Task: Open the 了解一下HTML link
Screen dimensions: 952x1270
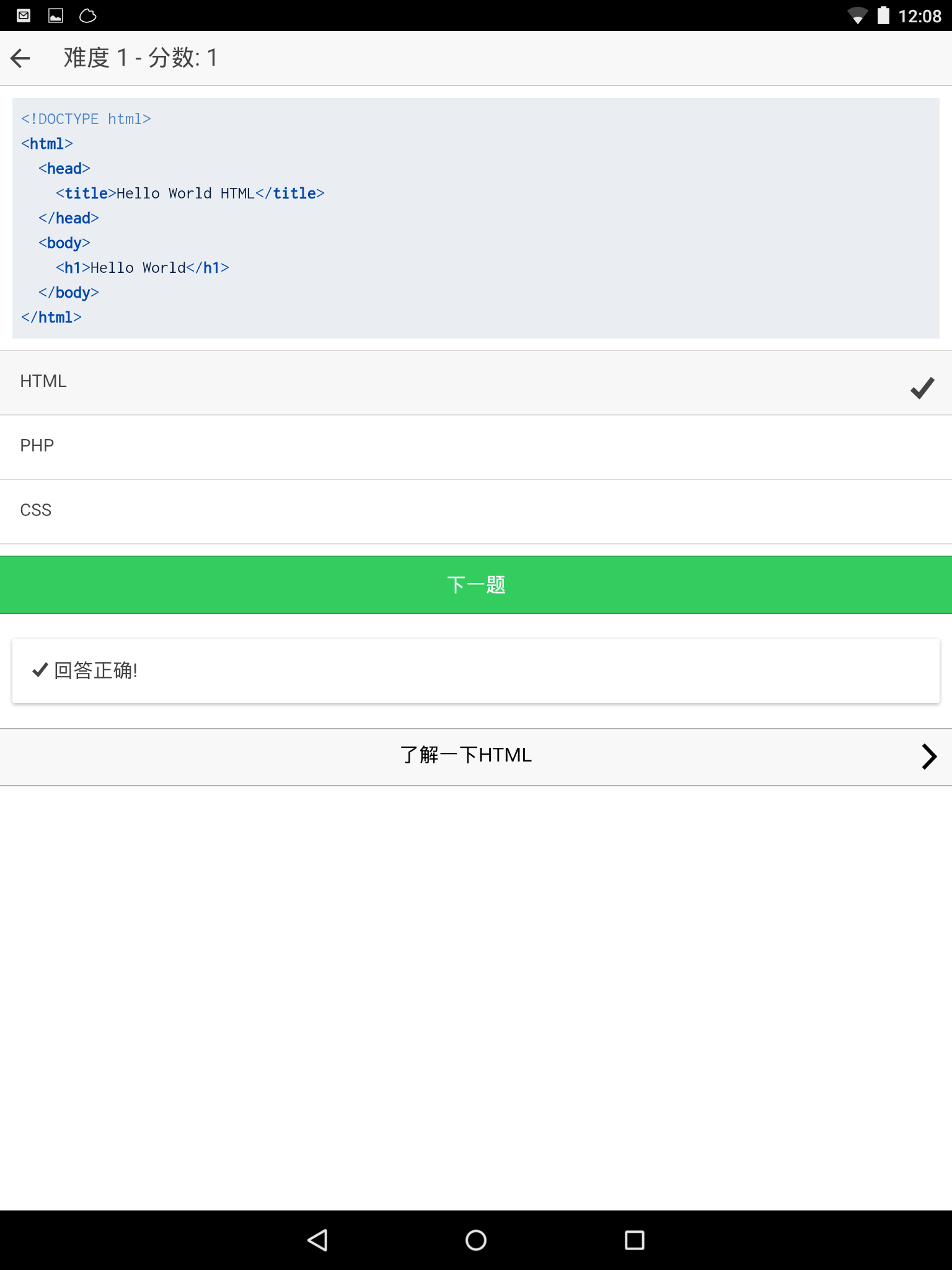Action: (x=476, y=757)
